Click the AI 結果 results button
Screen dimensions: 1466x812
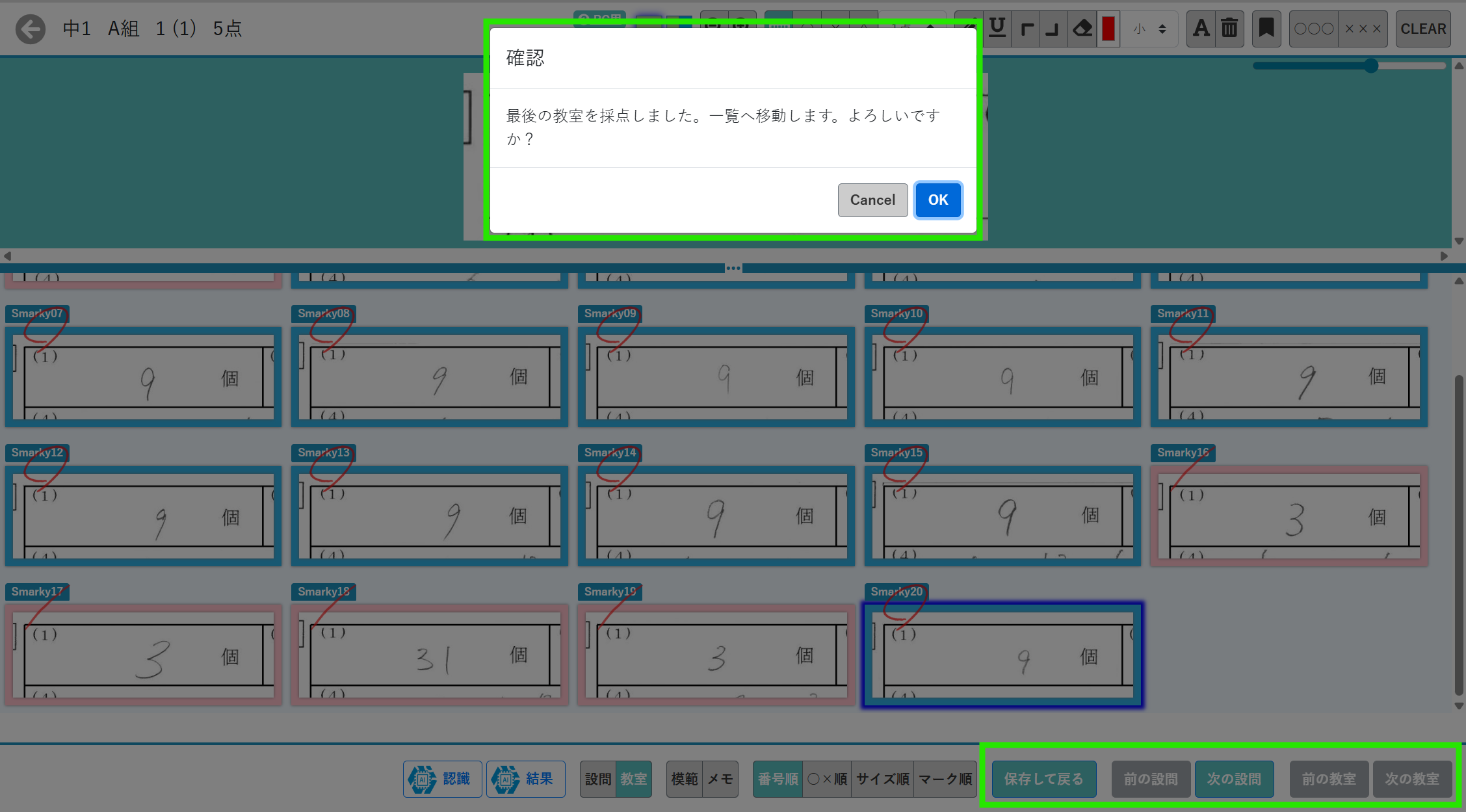pyautogui.click(x=526, y=779)
